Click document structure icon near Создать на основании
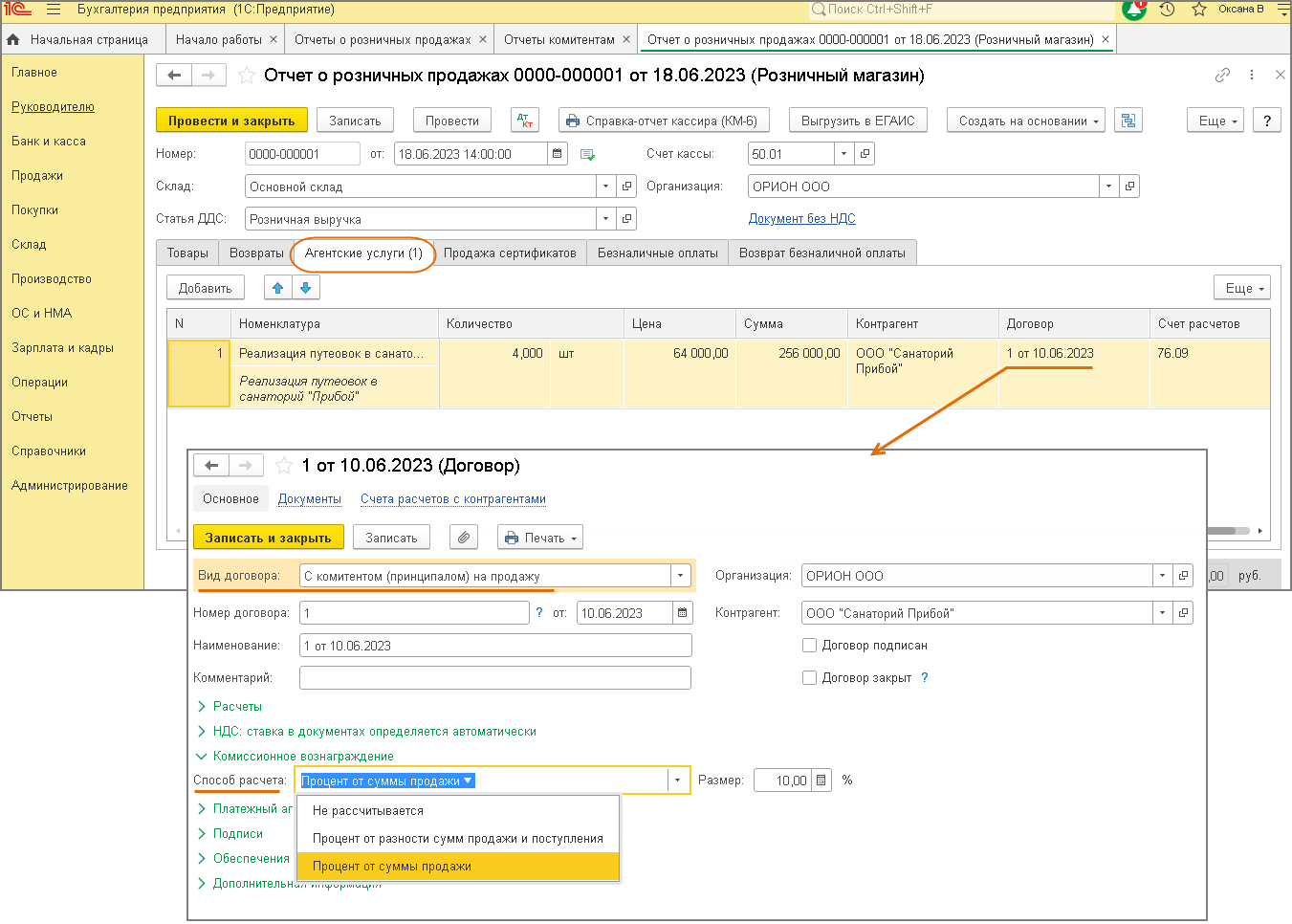Viewport: 1292px width, 924px height. coord(1128,121)
